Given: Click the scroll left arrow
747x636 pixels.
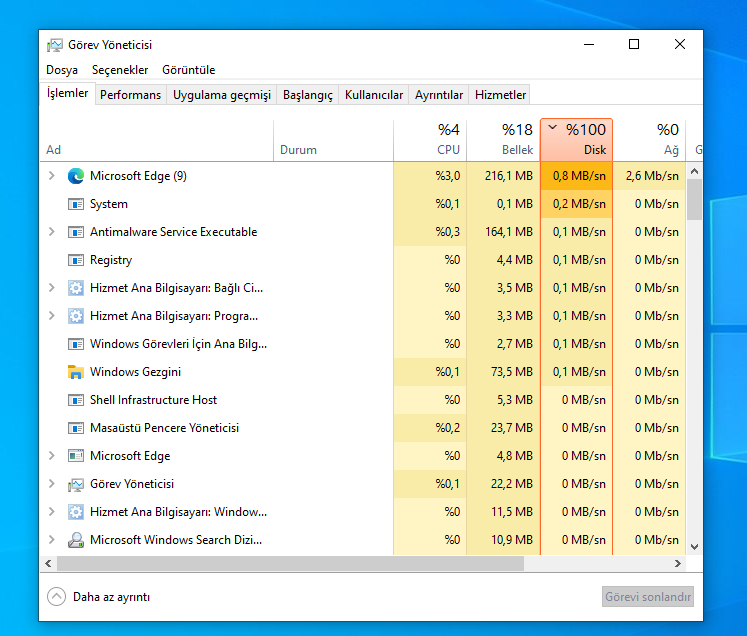Looking at the screenshot, I should pyautogui.click(x=48, y=564).
